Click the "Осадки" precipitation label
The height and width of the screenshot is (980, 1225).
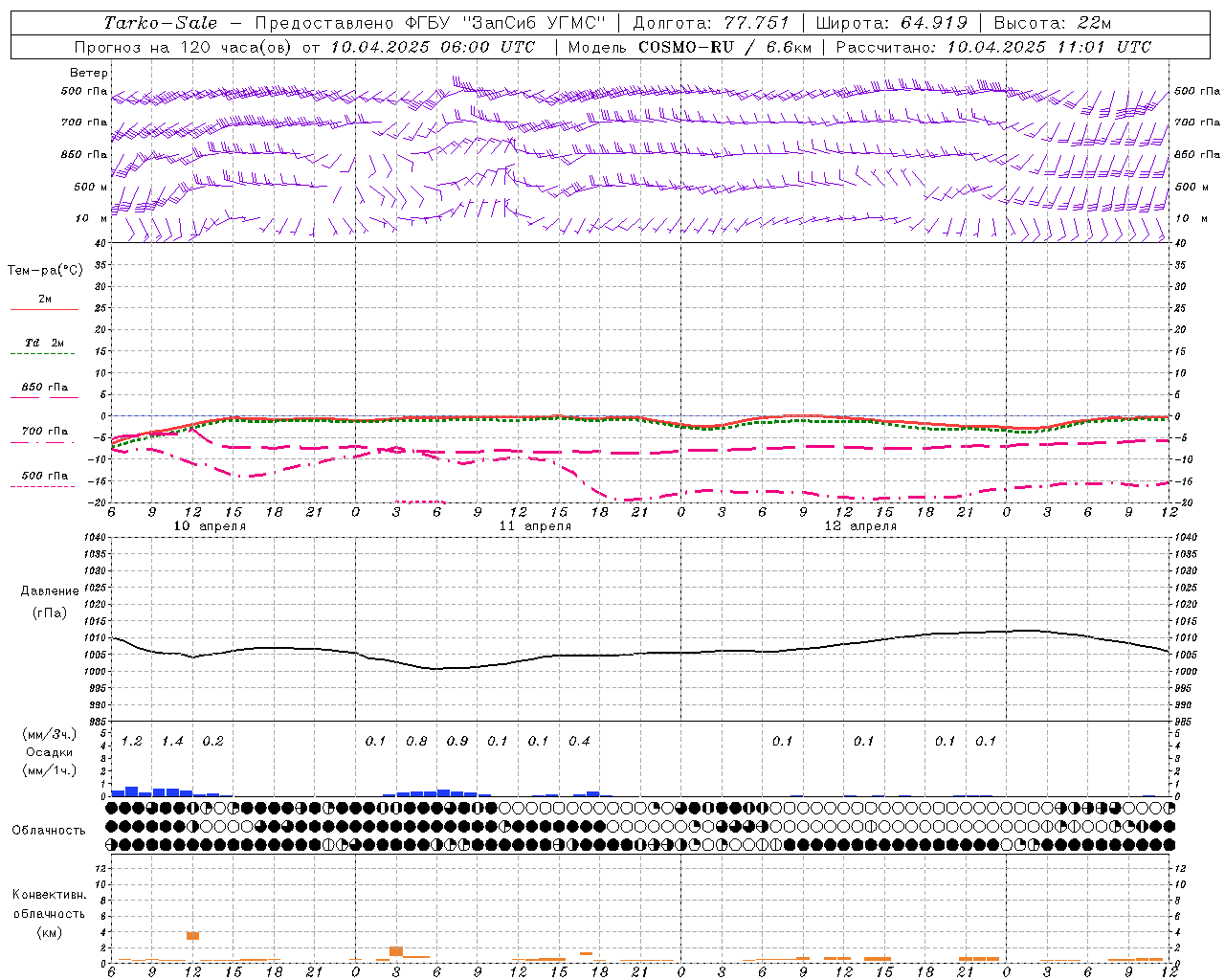point(50,752)
